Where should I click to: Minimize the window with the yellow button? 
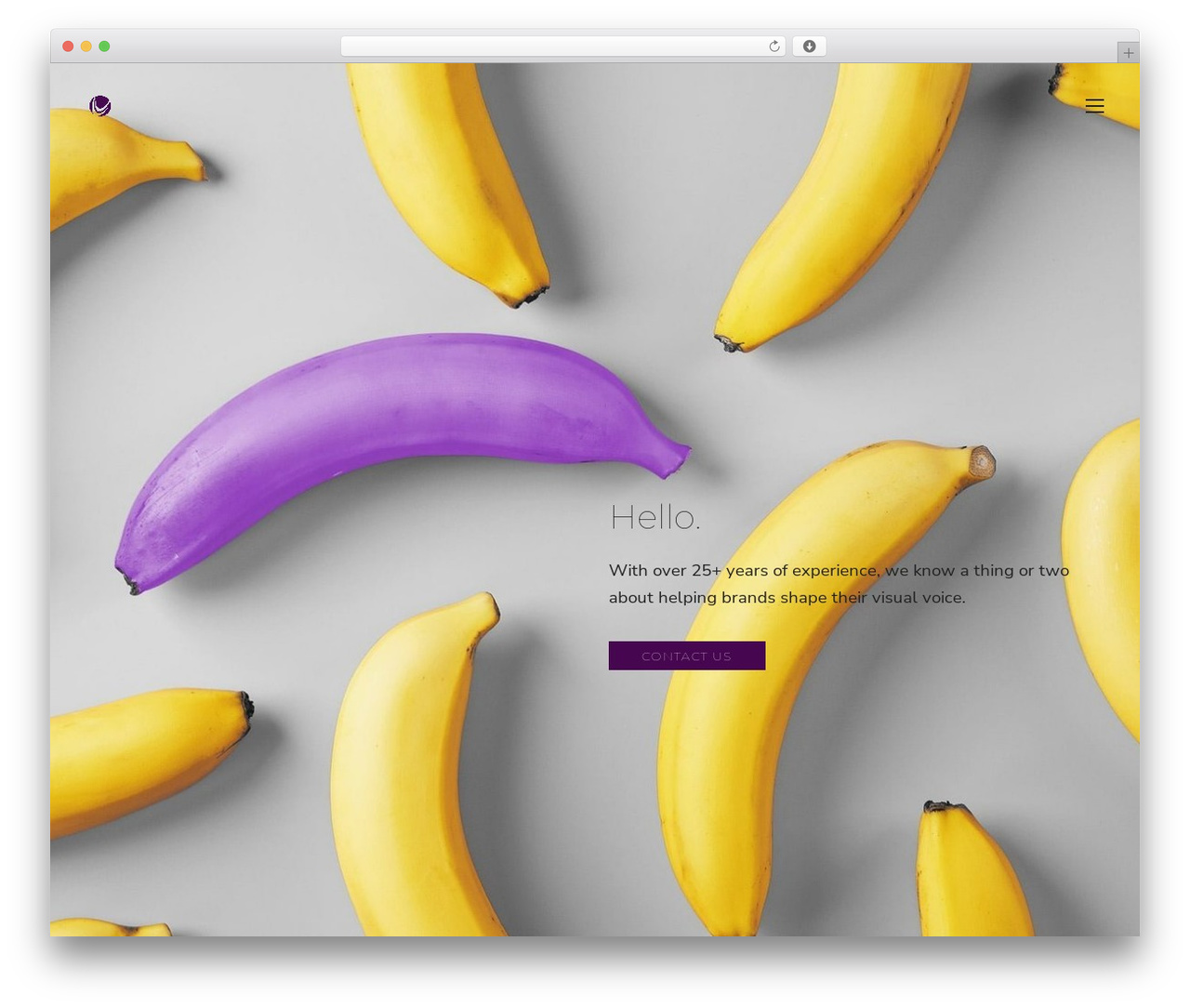(x=86, y=46)
